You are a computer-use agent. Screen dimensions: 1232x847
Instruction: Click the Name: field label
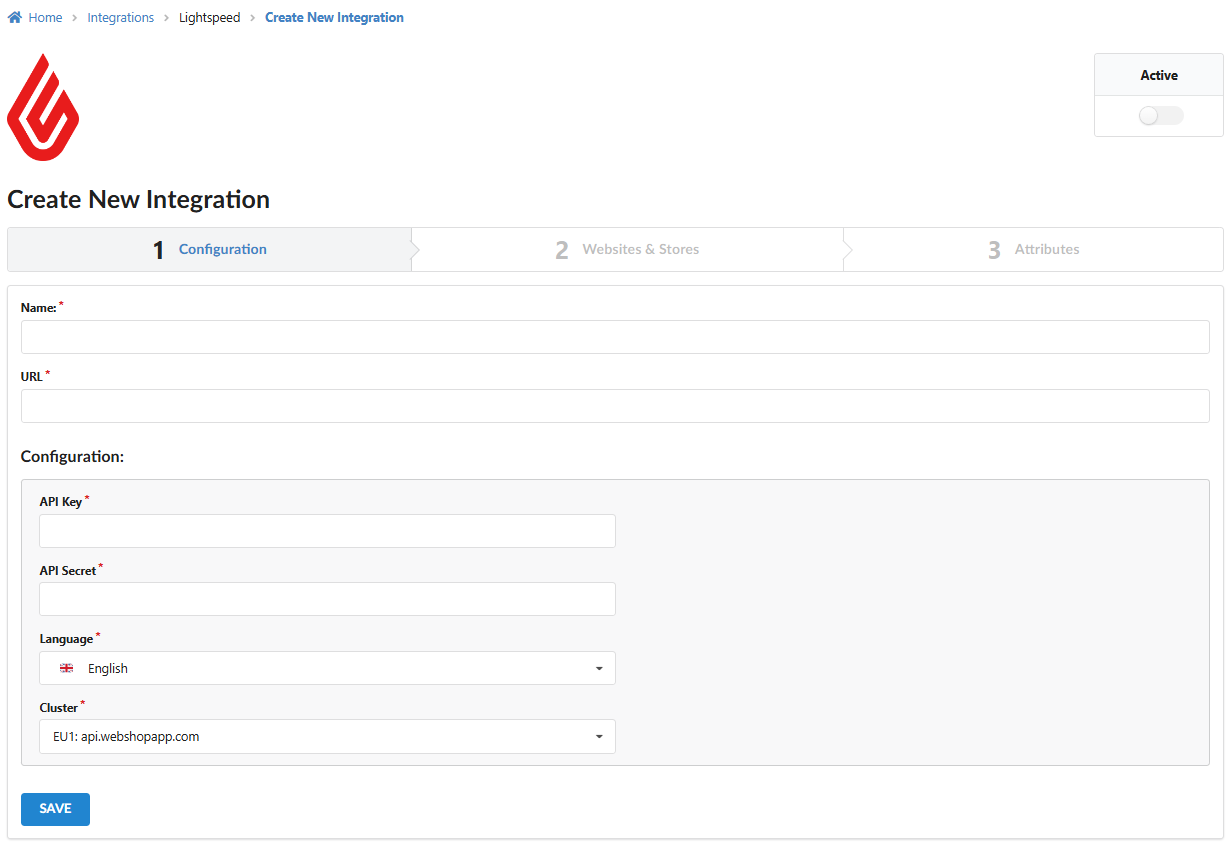point(39,308)
